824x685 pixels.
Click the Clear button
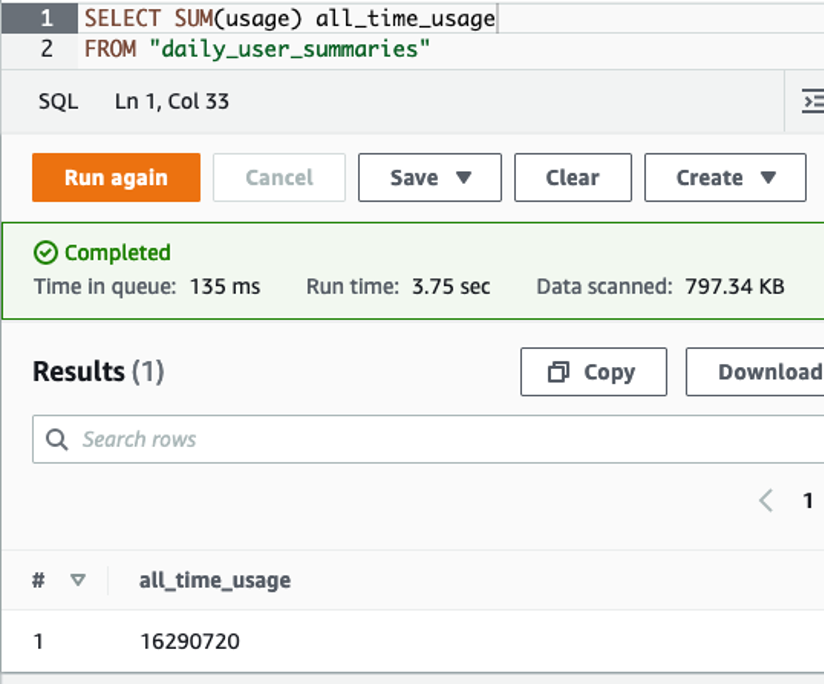tap(573, 178)
